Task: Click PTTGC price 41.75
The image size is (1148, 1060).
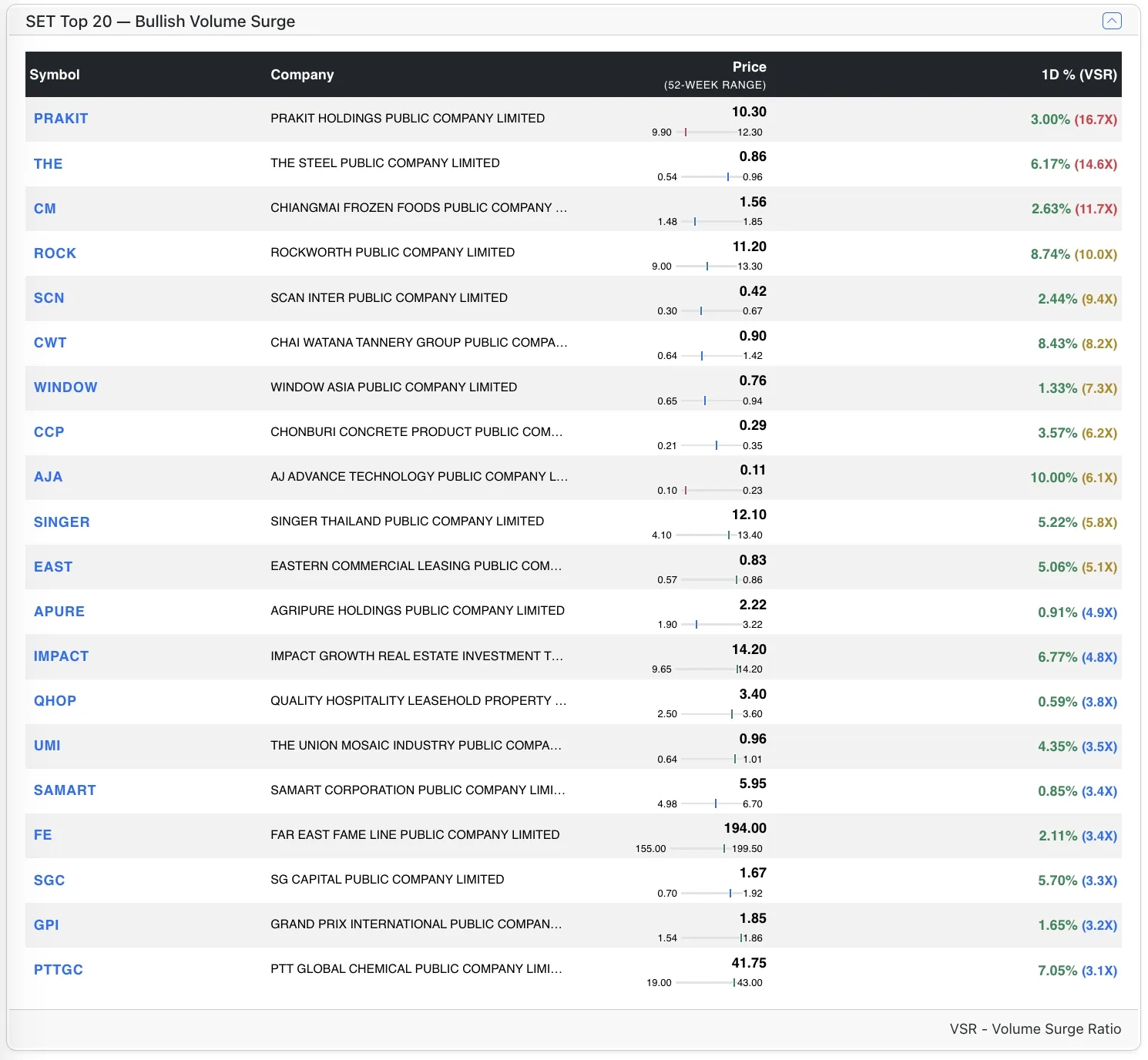Action: pos(749,963)
